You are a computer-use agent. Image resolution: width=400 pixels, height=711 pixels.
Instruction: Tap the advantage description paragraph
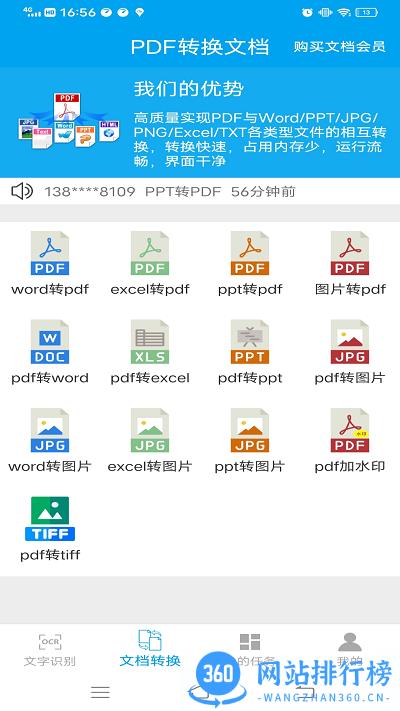(x=260, y=140)
